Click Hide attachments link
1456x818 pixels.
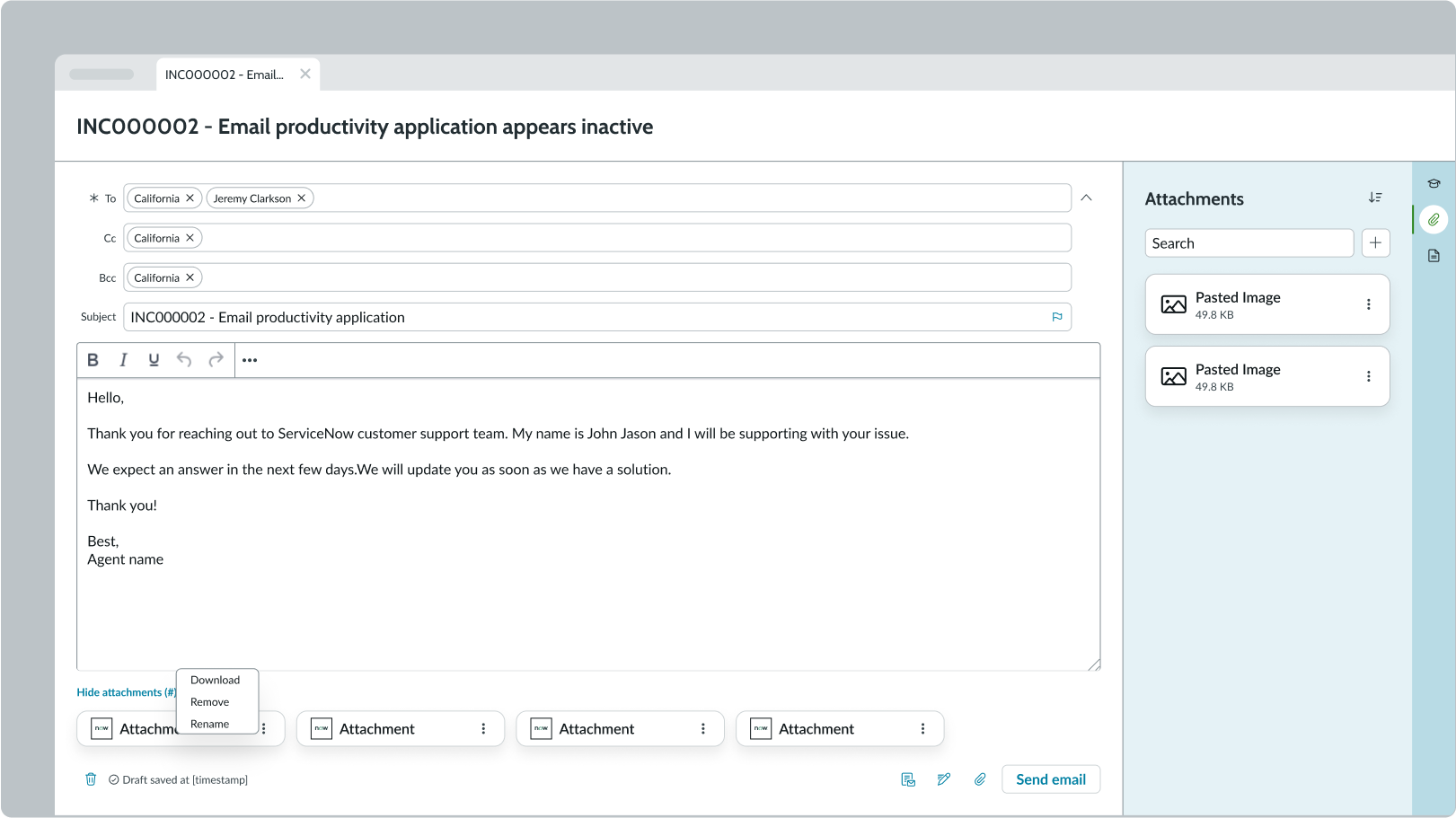pos(127,692)
